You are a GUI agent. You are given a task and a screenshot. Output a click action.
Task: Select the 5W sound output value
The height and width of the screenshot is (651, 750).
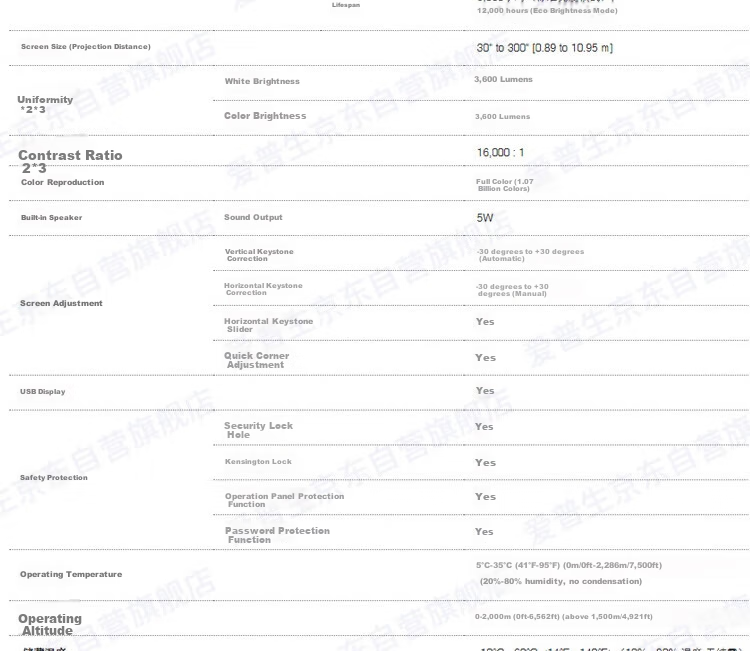pos(485,218)
